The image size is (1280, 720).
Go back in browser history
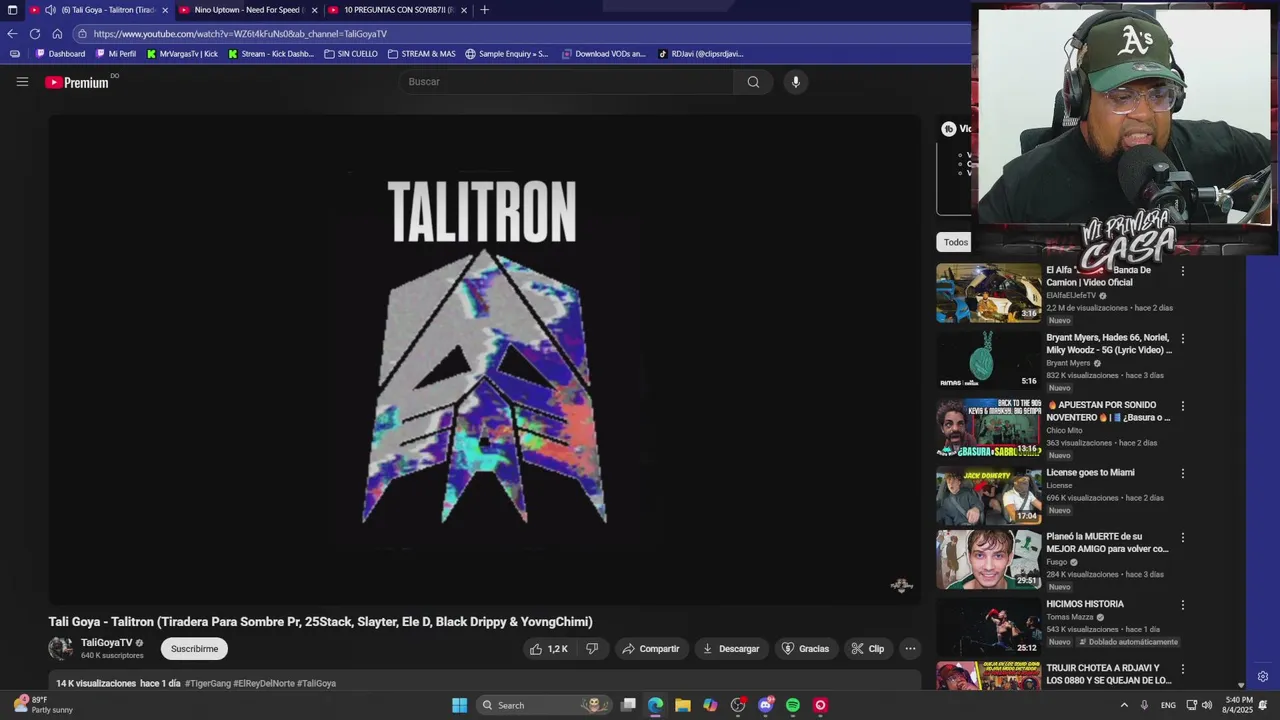(x=12, y=33)
